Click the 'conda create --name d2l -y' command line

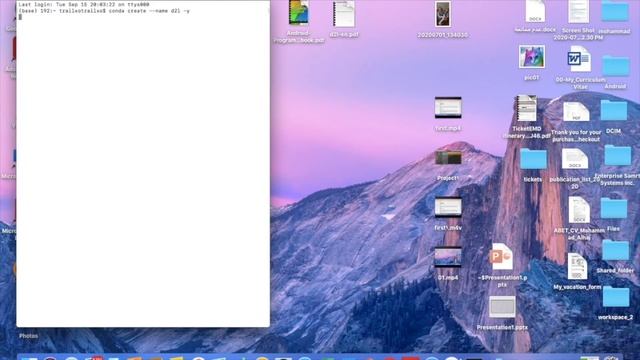(149, 11)
